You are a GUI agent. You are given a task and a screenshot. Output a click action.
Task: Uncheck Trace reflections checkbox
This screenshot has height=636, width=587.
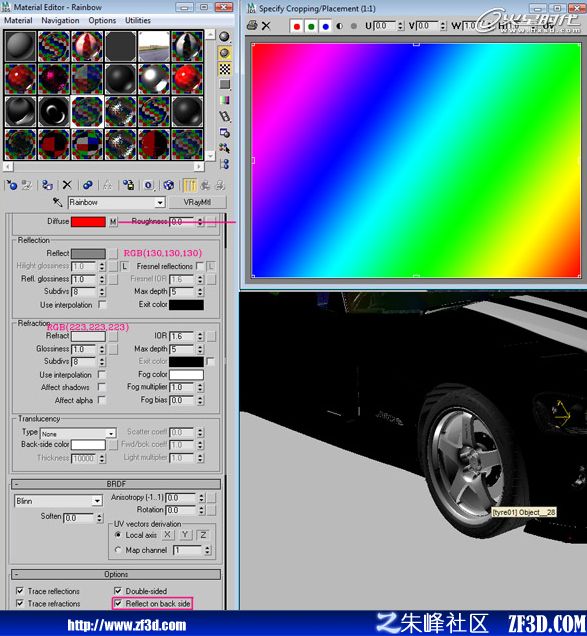[x=19, y=591]
